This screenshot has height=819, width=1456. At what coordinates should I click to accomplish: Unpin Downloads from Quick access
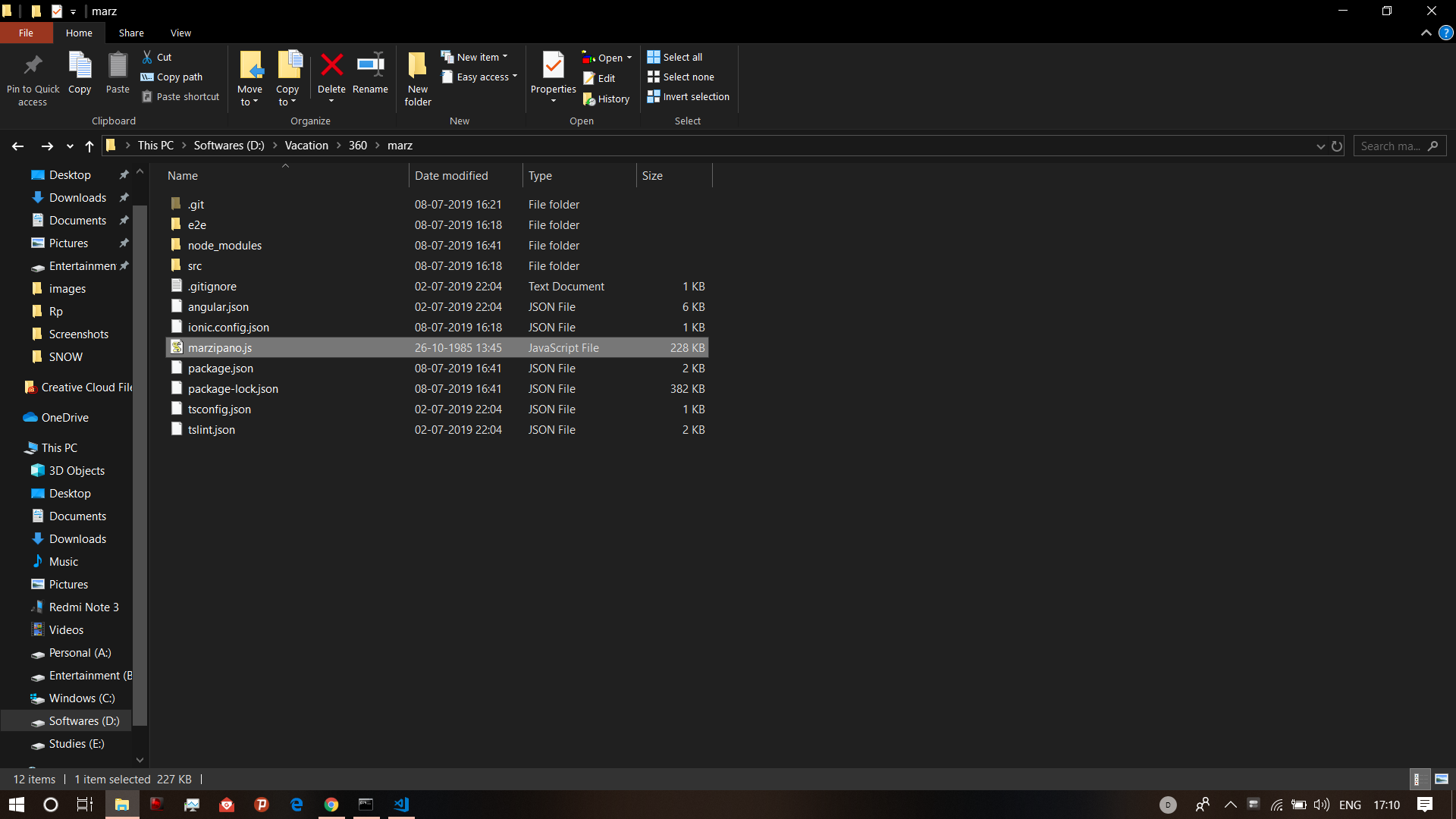tap(124, 197)
